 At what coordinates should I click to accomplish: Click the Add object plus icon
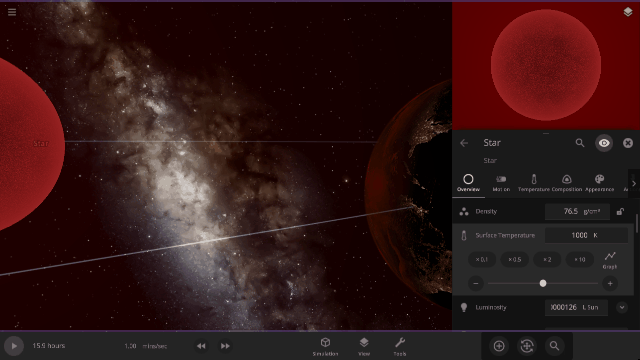point(499,346)
